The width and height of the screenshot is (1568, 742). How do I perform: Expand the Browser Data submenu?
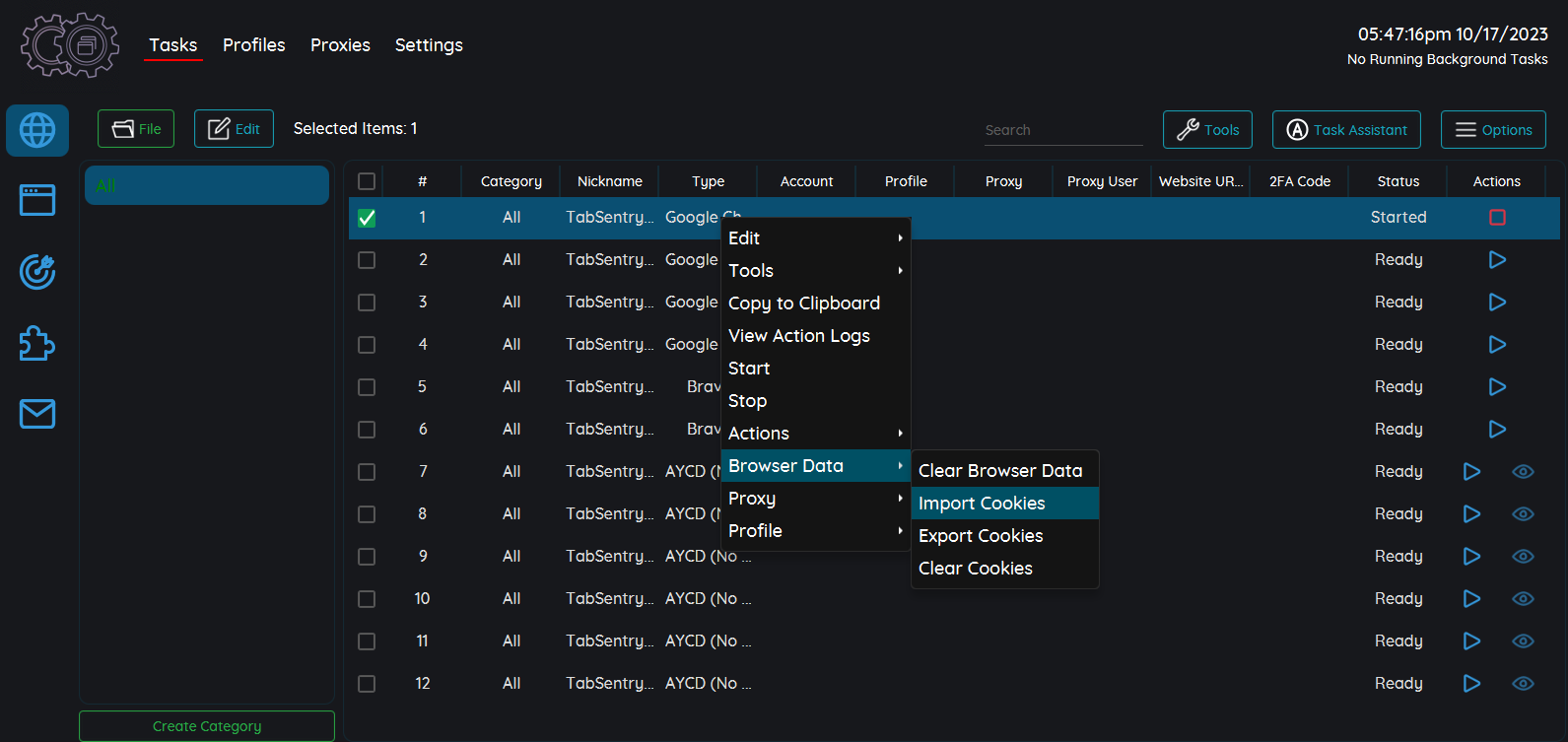point(815,466)
